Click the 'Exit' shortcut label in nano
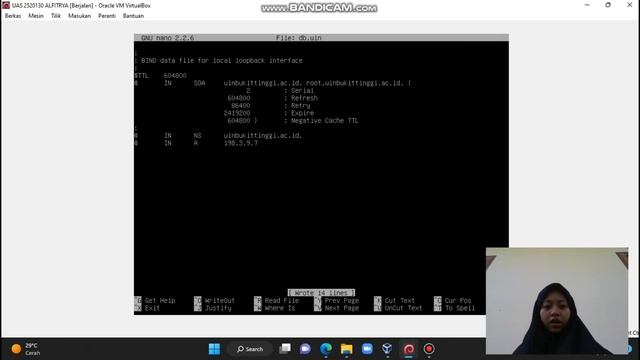 (152, 308)
